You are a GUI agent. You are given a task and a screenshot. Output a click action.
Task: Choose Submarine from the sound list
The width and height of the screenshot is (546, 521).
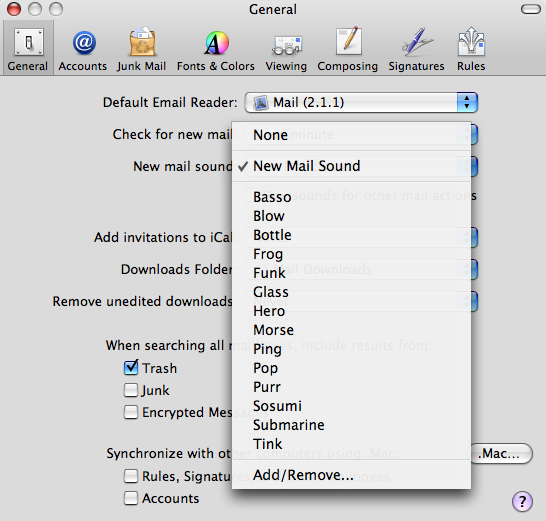click(351, 425)
